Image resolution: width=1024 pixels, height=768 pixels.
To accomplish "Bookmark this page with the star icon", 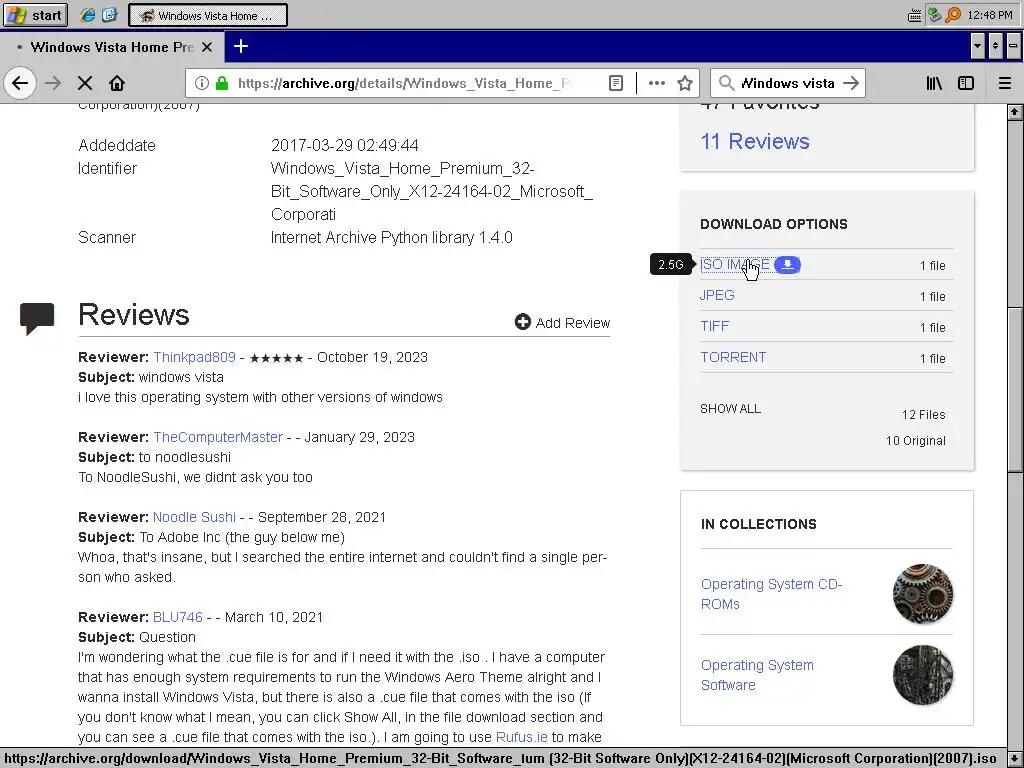I will 685,83.
